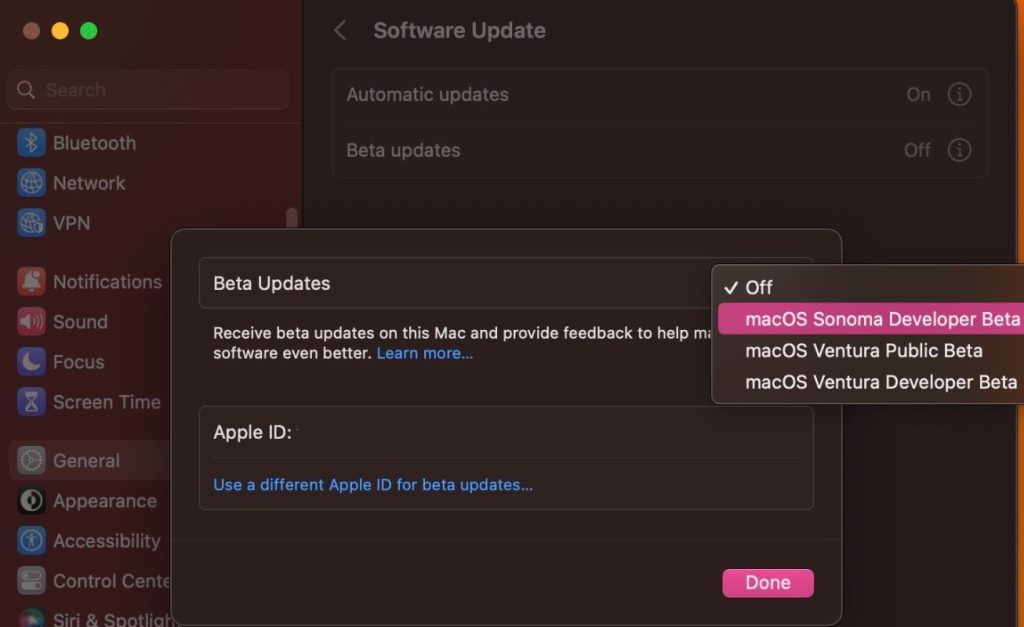Select the Network globe icon
Image resolution: width=1024 pixels, height=627 pixels.
[31, 183]
